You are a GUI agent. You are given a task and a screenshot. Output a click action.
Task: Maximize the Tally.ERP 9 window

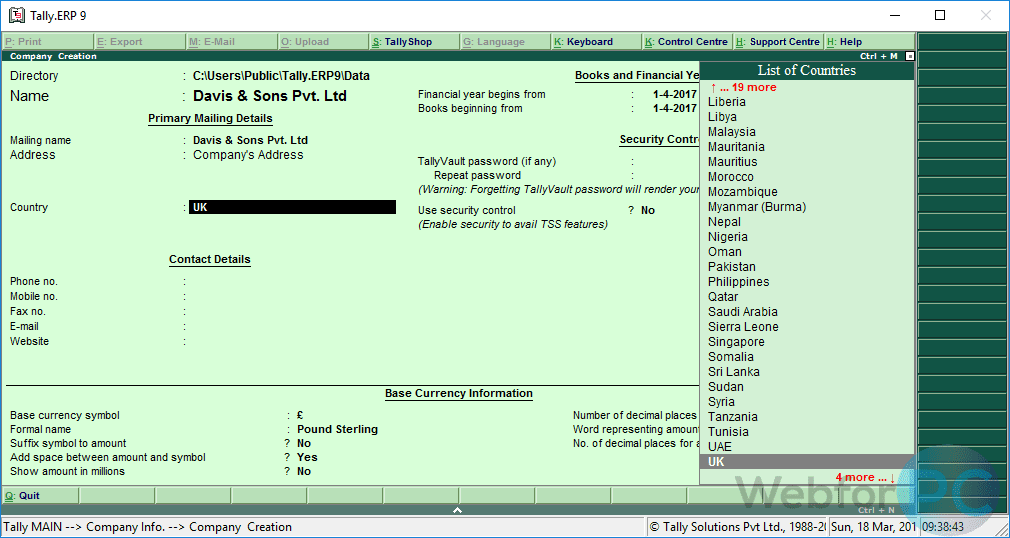pos(940,15)
